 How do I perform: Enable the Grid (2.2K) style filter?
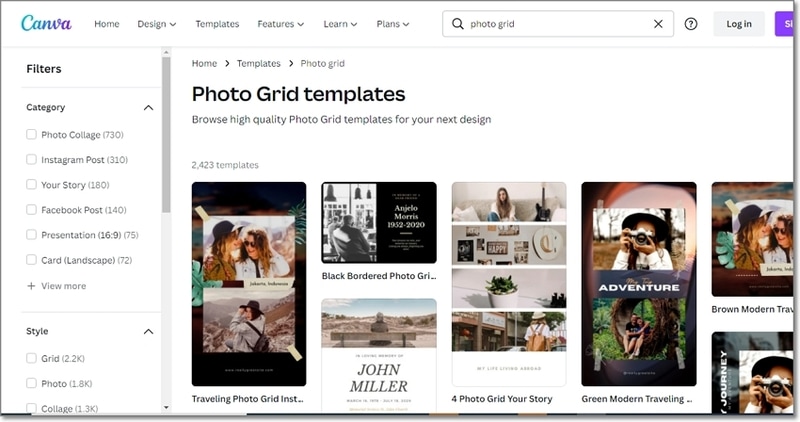[x=31, y=358]
